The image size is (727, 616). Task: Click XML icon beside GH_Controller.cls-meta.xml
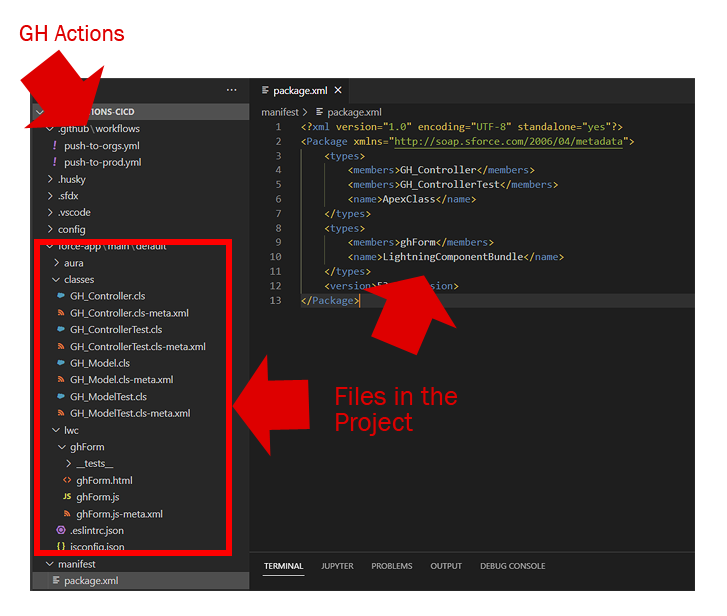(61, 313)
